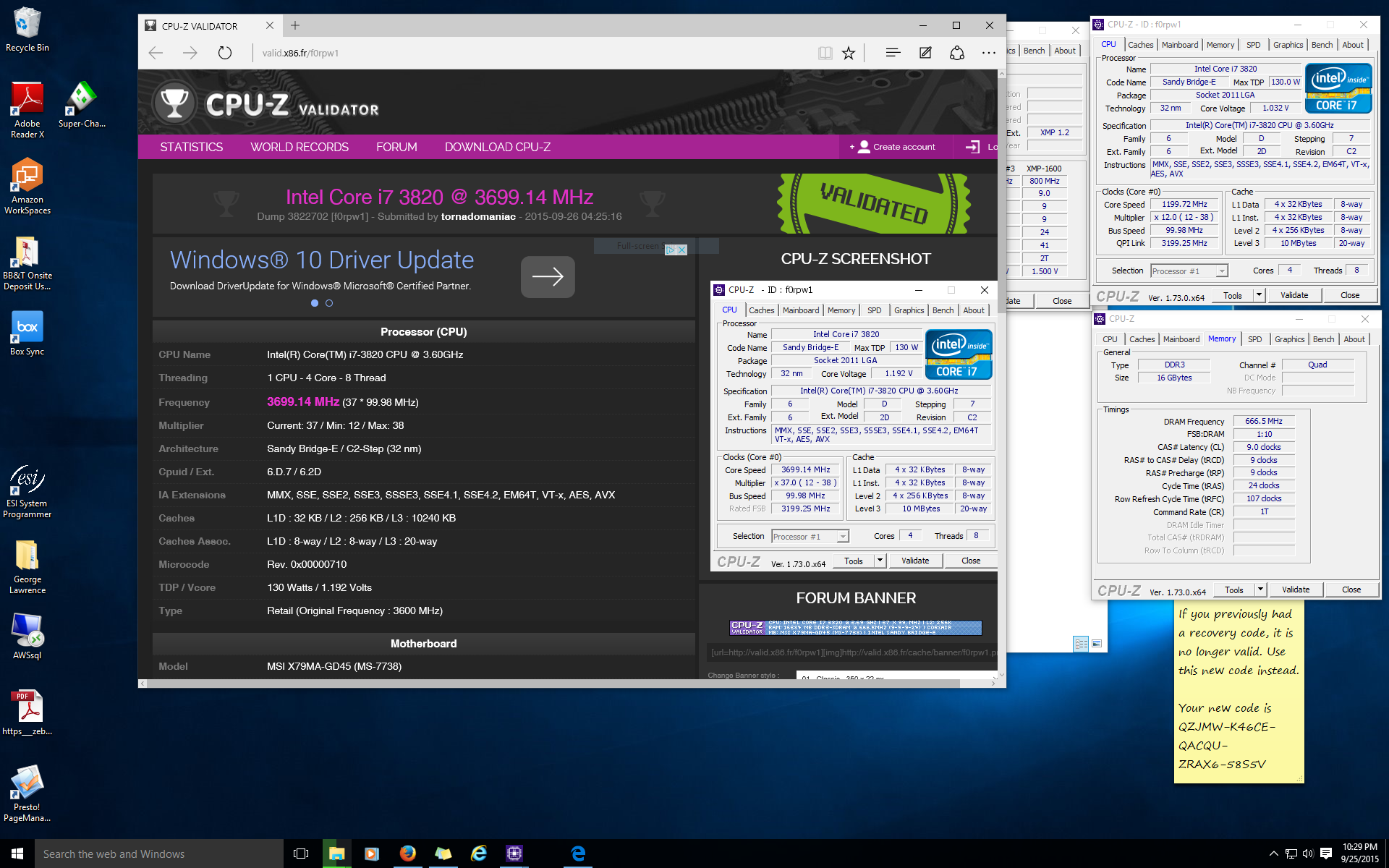This screenshot has width=1389, height=868.
Task: Click Validate button in Memory CPU-Z window
Action: 1296,590
